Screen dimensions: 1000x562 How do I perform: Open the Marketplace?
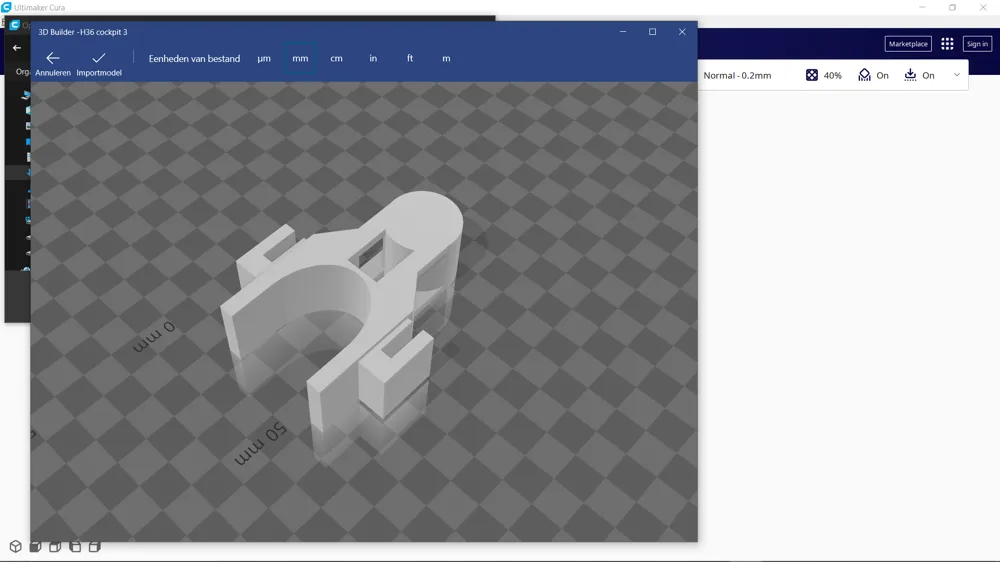click(x=908, y=44)
